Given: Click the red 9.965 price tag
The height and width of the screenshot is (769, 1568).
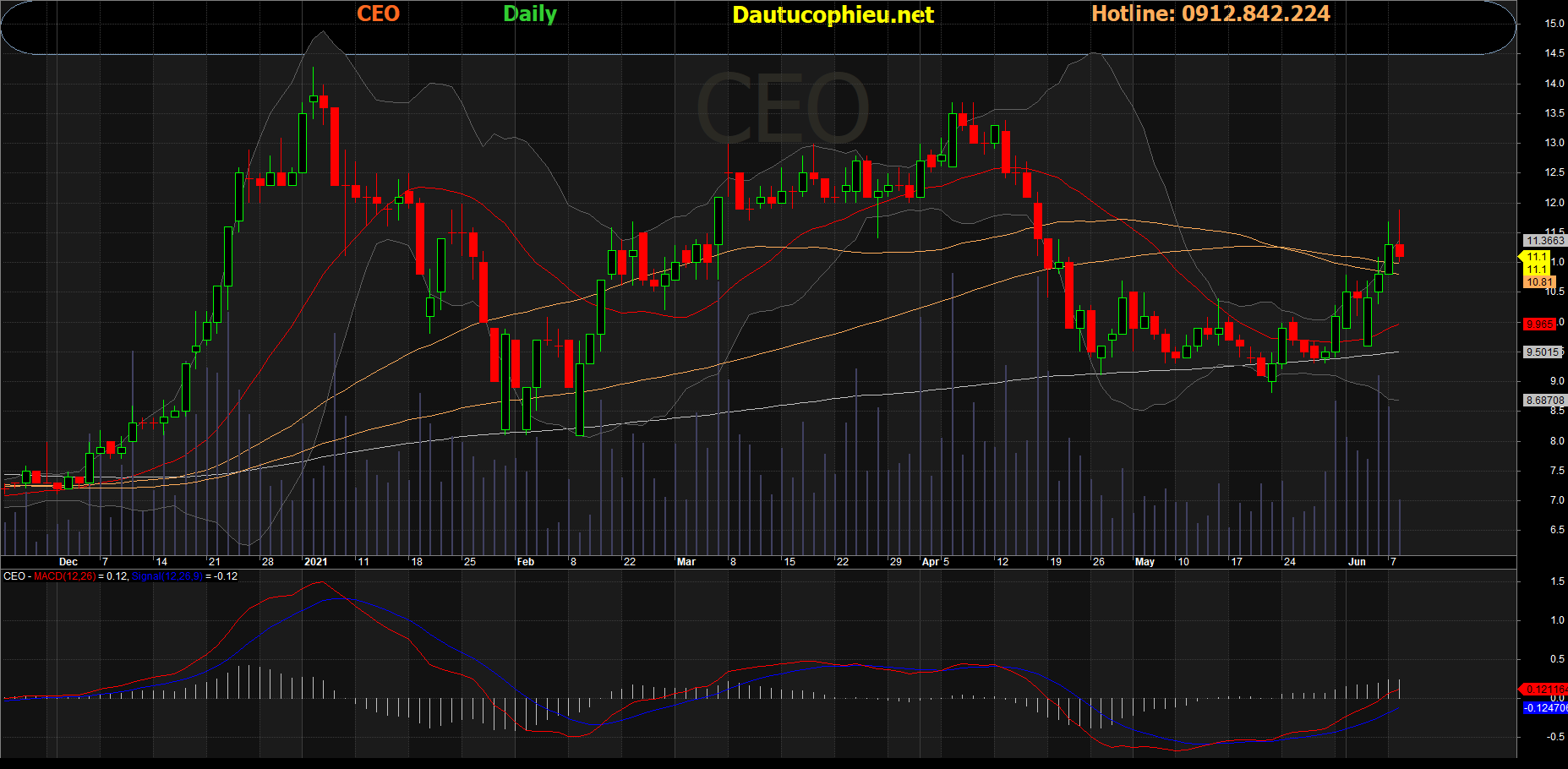Looking at the screenshot, I should pyautogui.click(x=1539, y=325).
